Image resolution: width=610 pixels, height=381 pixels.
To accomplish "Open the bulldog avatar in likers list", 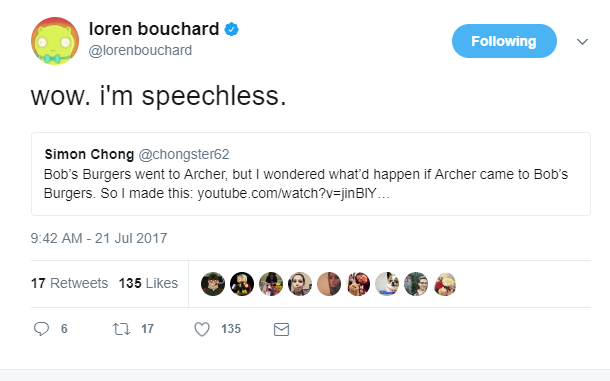I will pyautogui.click(x=387, y=284).
